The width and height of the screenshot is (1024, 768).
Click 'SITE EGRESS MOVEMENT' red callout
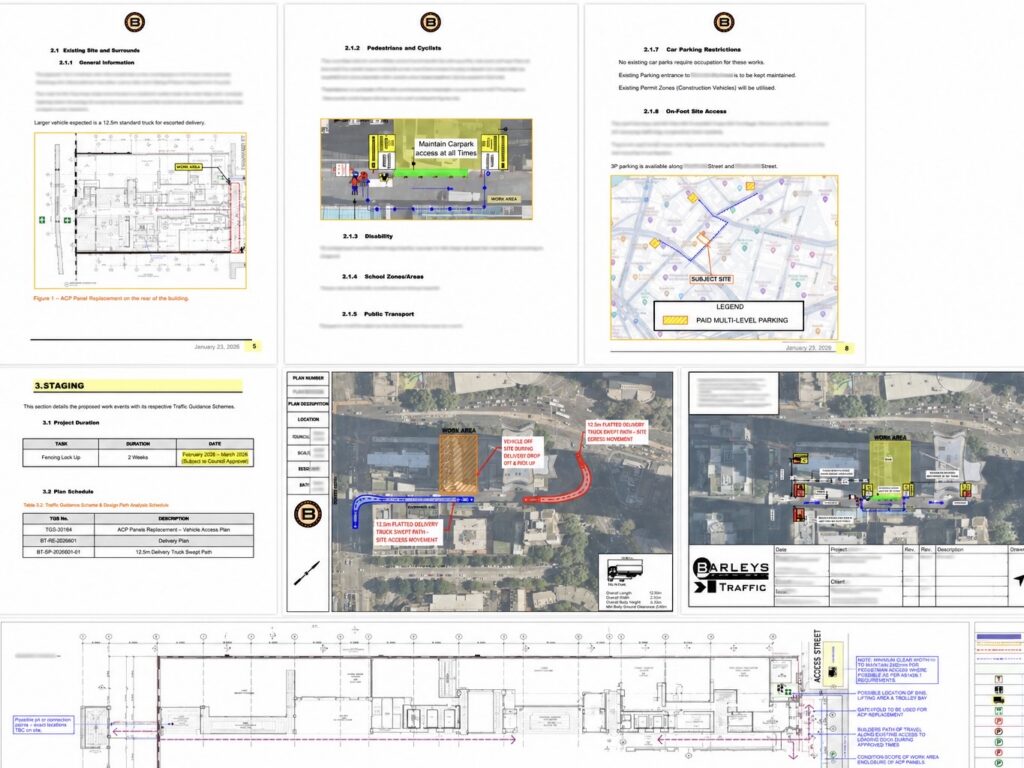click(617, 432)
